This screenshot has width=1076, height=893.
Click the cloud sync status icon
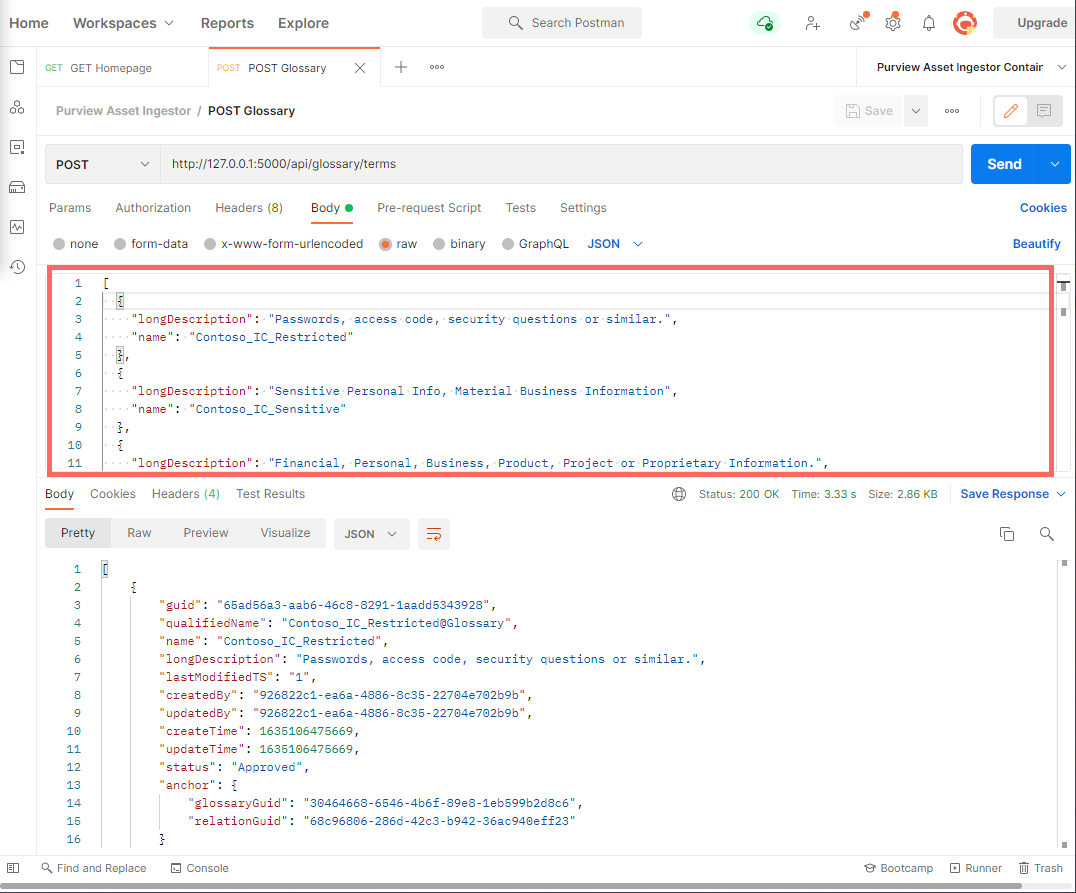(764, 23)
